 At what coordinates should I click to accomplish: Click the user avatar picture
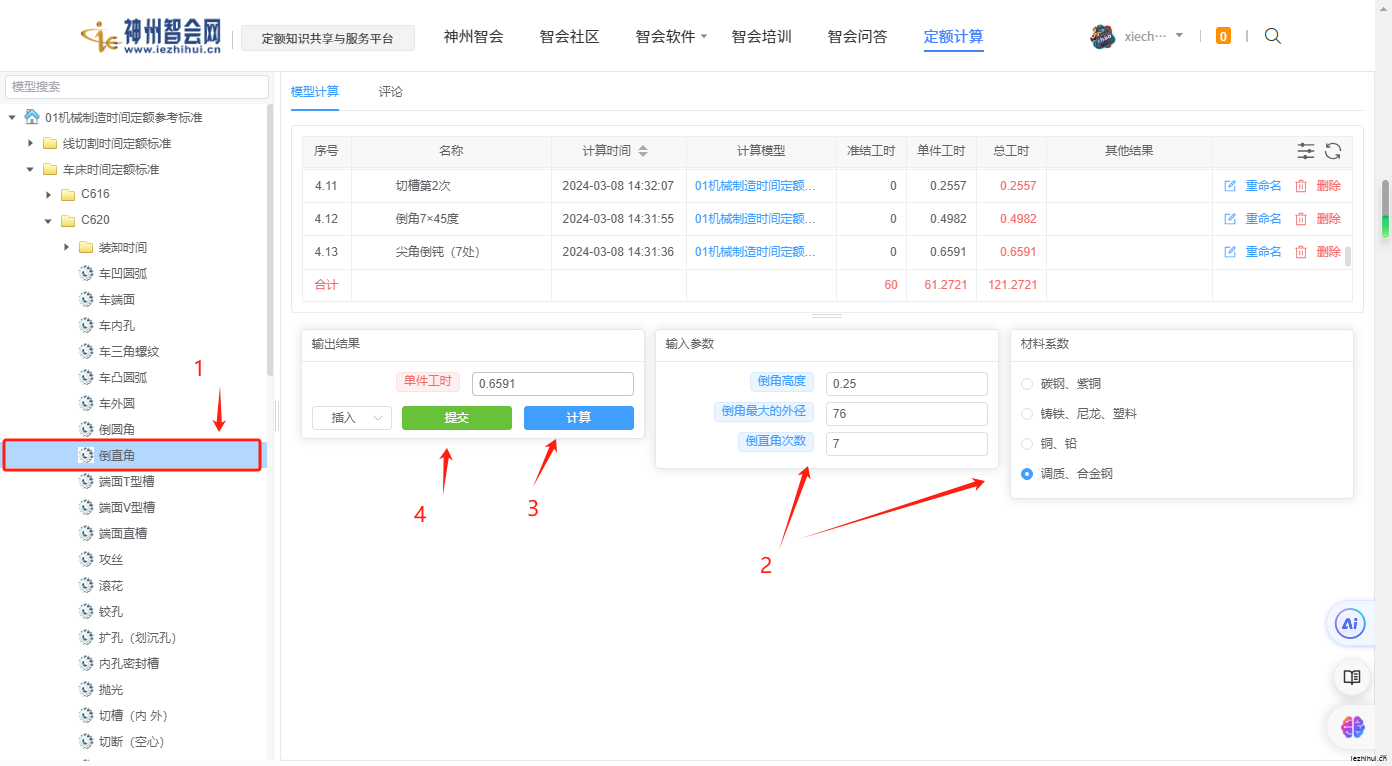[x=1102, y=37]
